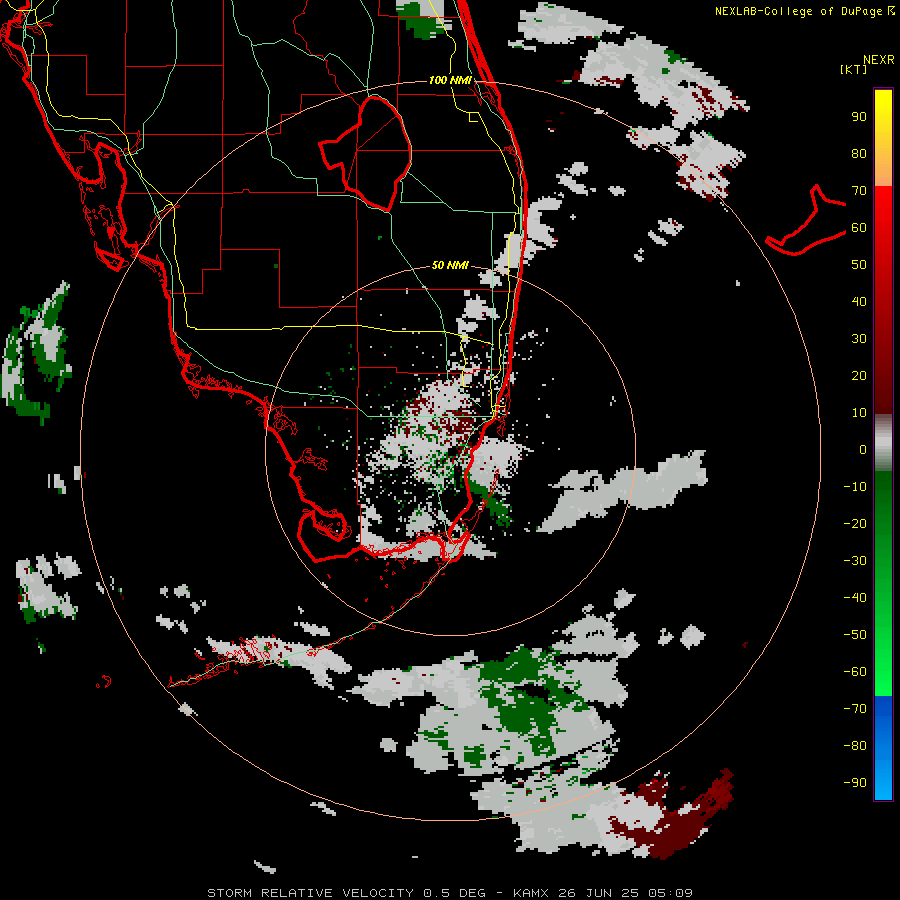Click the -10 value on the velocity scale
900x900 pixels.
[855, 487]
